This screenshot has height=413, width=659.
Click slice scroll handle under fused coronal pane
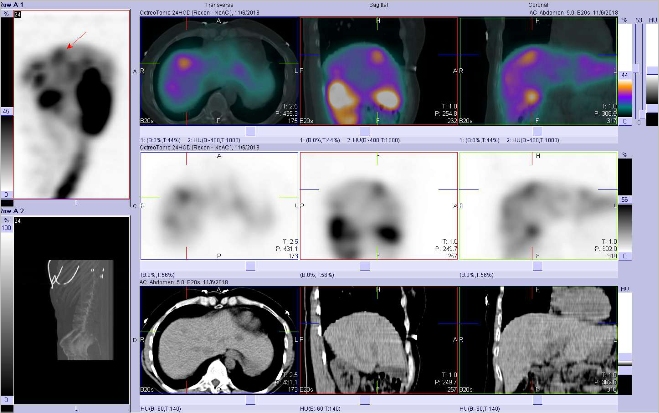(538, 132)
